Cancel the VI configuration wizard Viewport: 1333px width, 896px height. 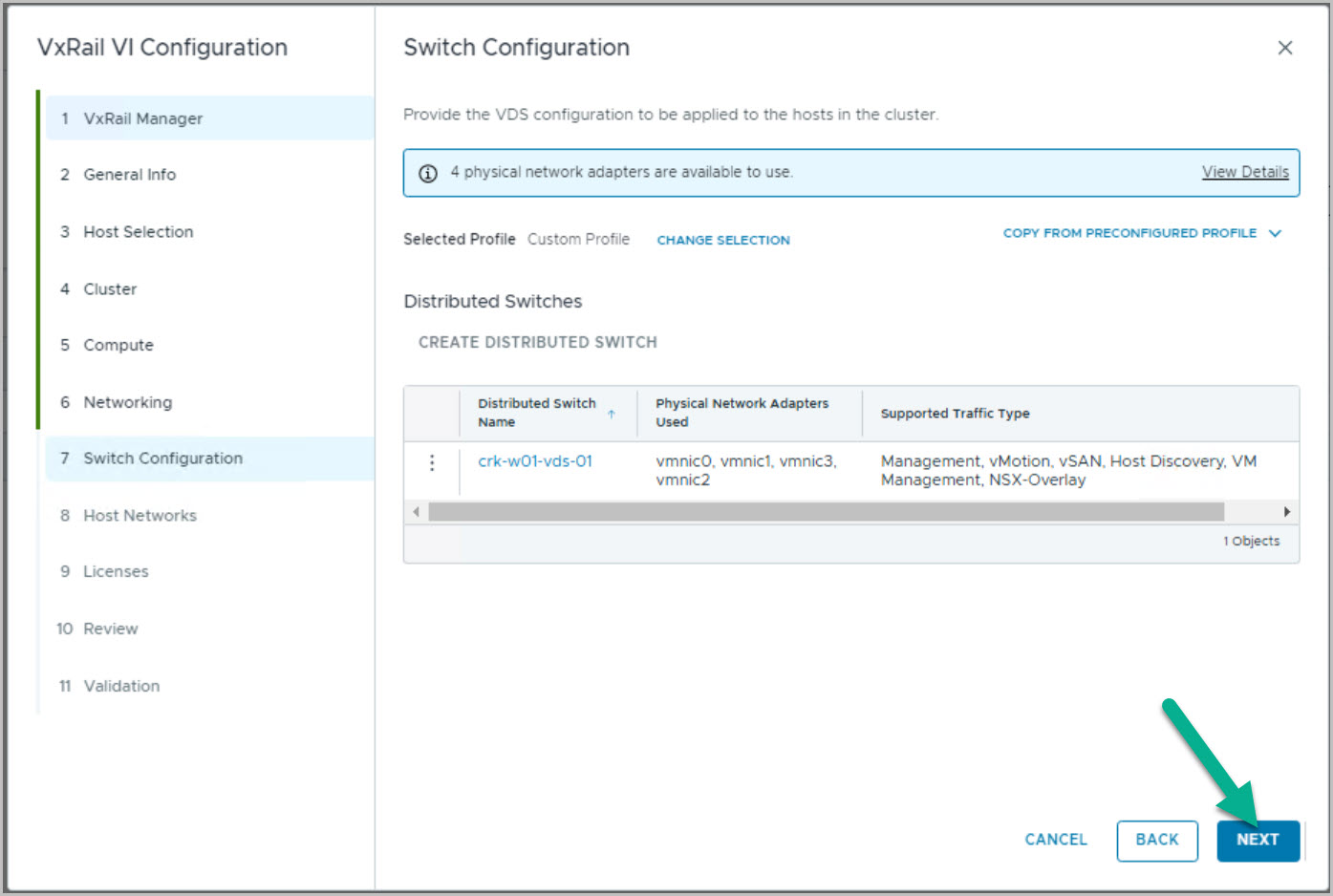coord(1055,840)
